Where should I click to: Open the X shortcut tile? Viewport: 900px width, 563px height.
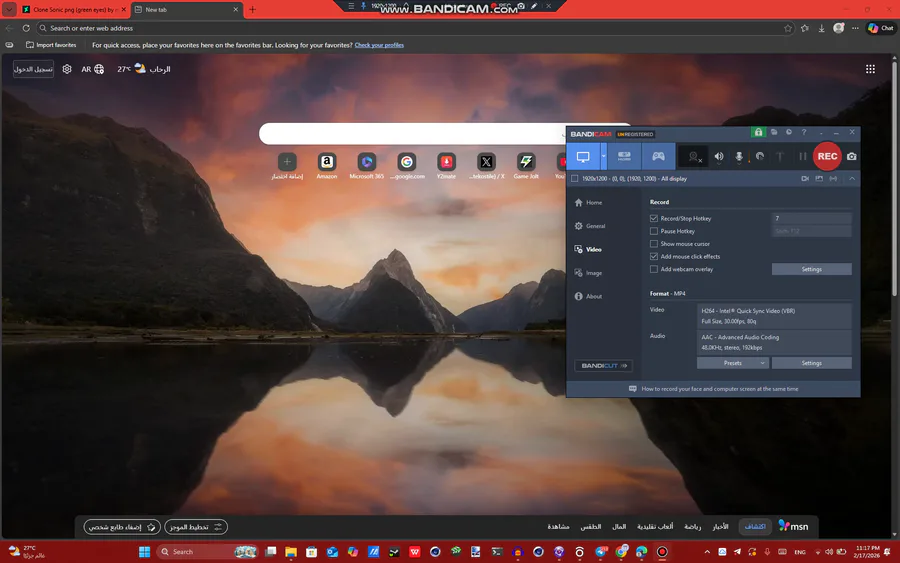(x=486, y=166)
